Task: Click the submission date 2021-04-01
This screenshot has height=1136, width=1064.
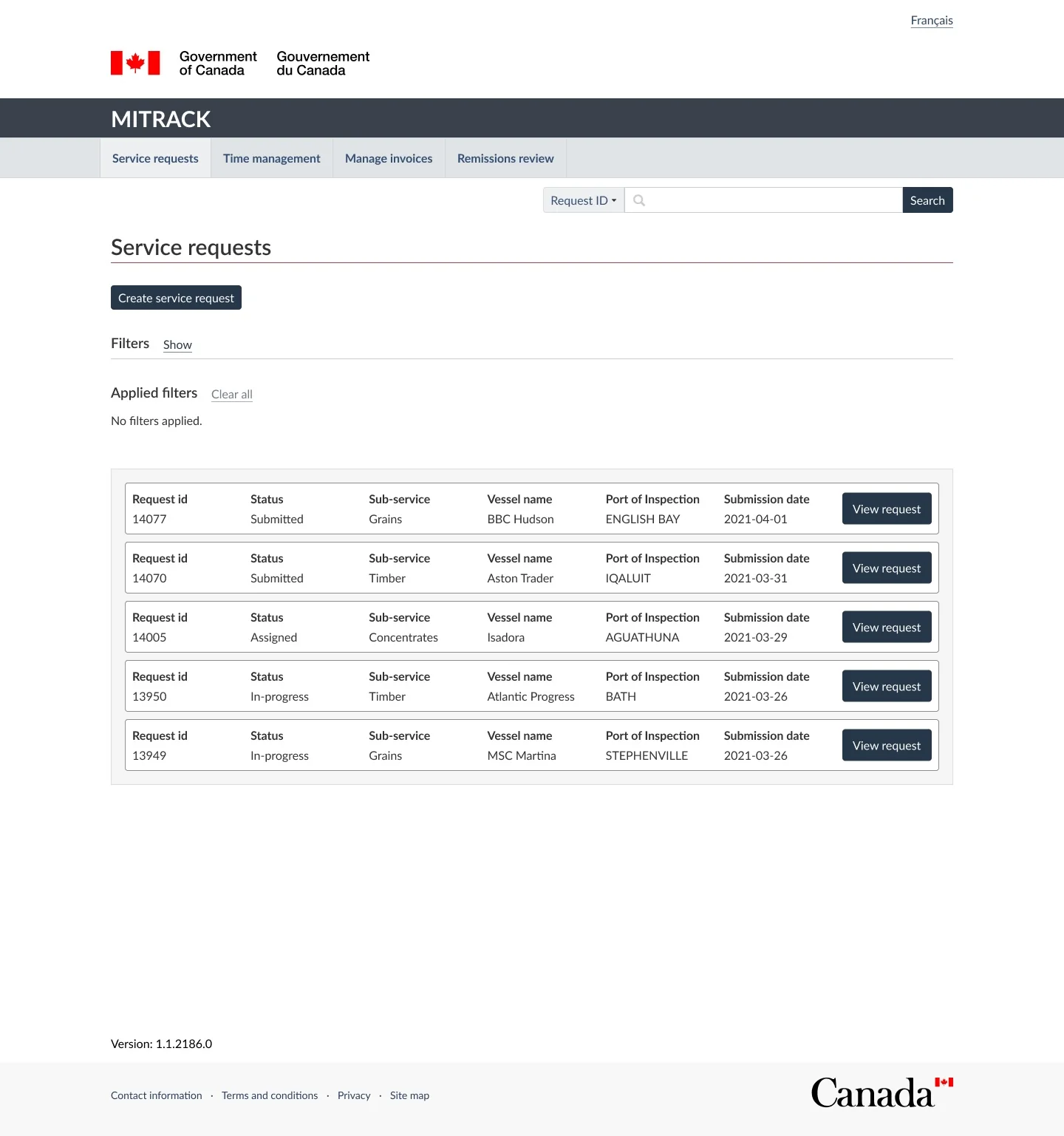Action: (x=756, y=519)
